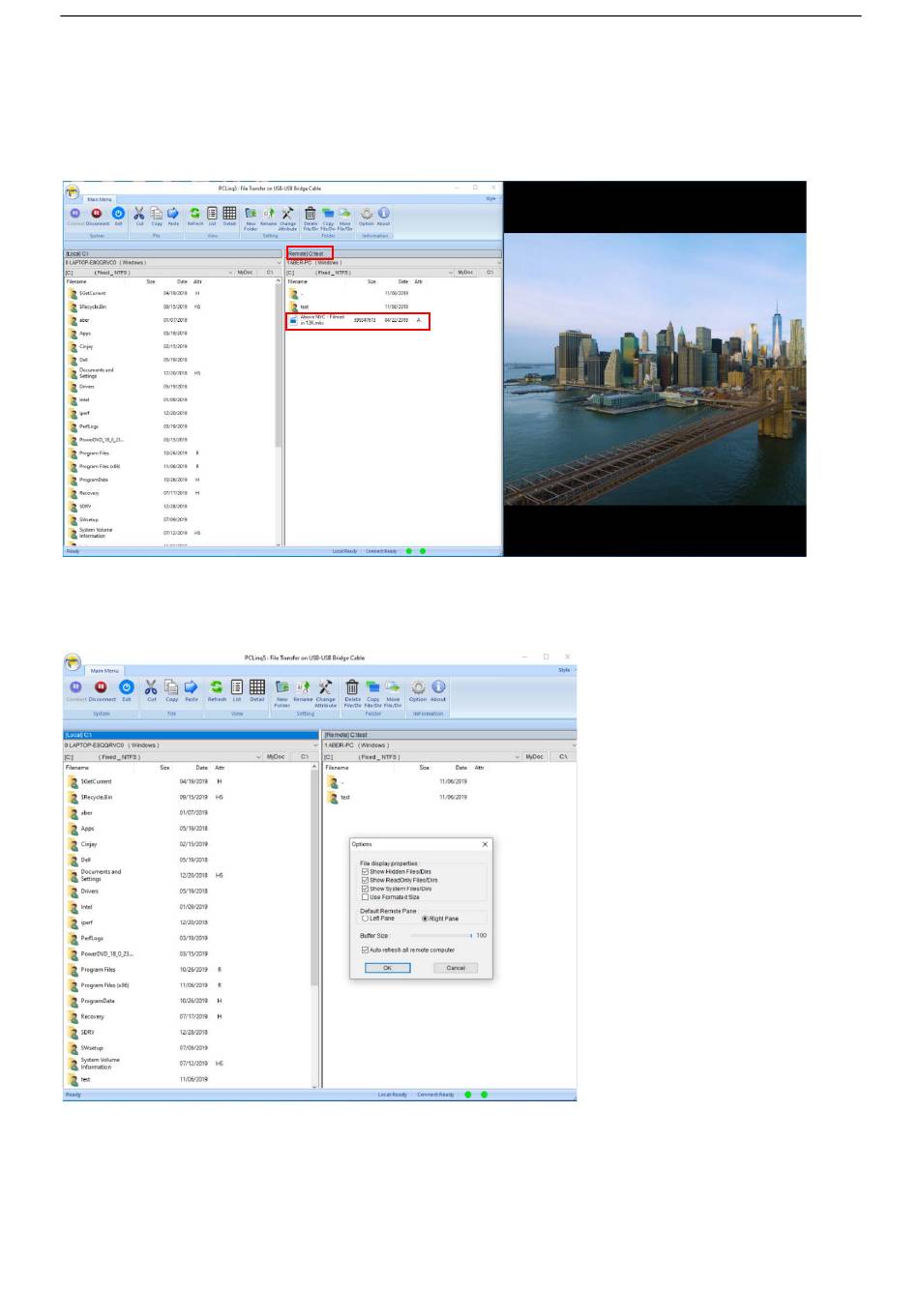Image resolution: width=919 pixels, height=1316 pixels.
Task: Toggle Show System Files/Dirs checkbox
Action: pos(365,889)
